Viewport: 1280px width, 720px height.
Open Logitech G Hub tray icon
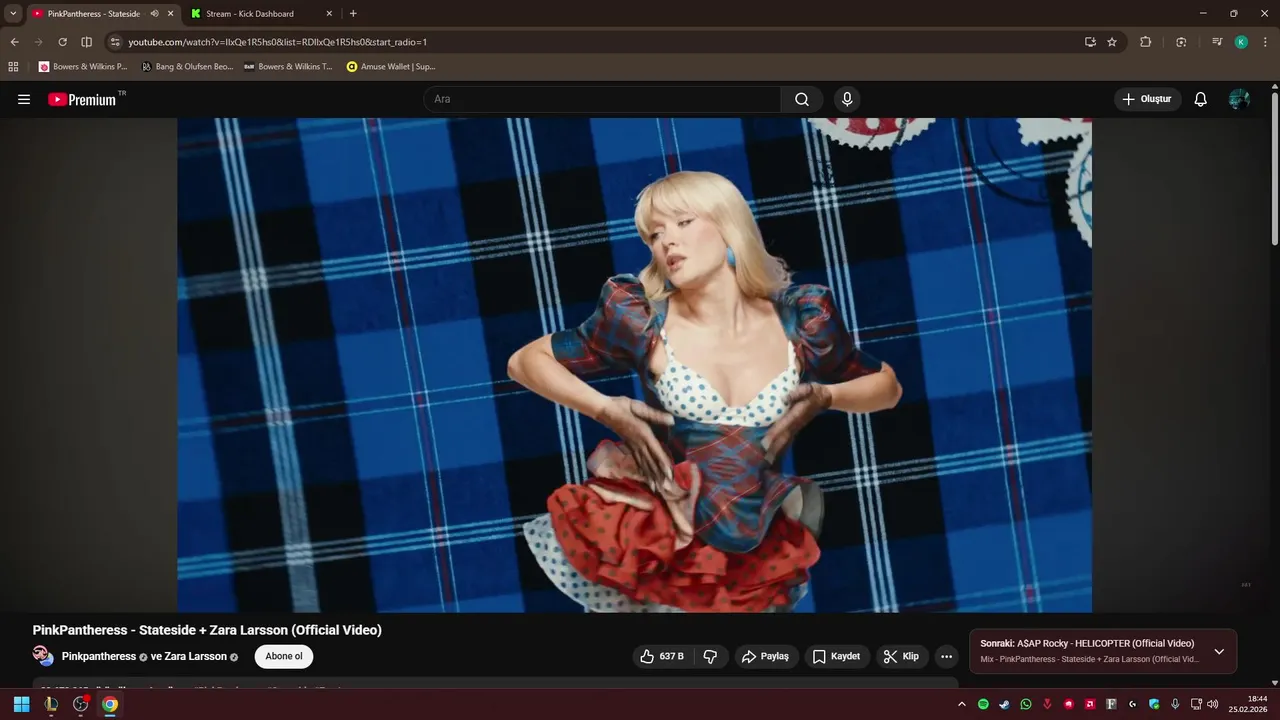pyautogui.click(x=1132, y=704)
